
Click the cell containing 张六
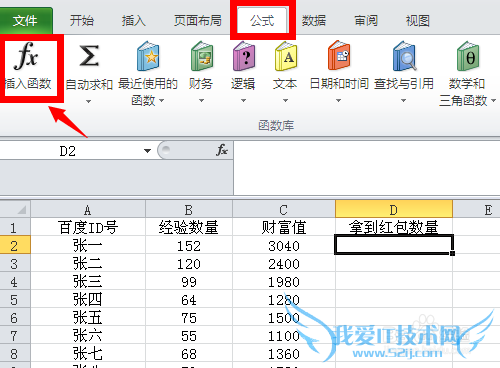coord(88,335)
